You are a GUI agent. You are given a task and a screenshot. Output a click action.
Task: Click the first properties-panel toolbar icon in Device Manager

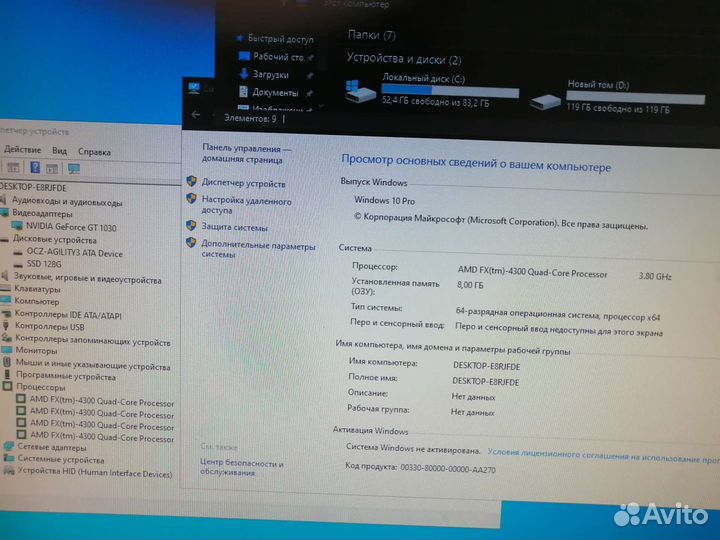pos(13,168)
